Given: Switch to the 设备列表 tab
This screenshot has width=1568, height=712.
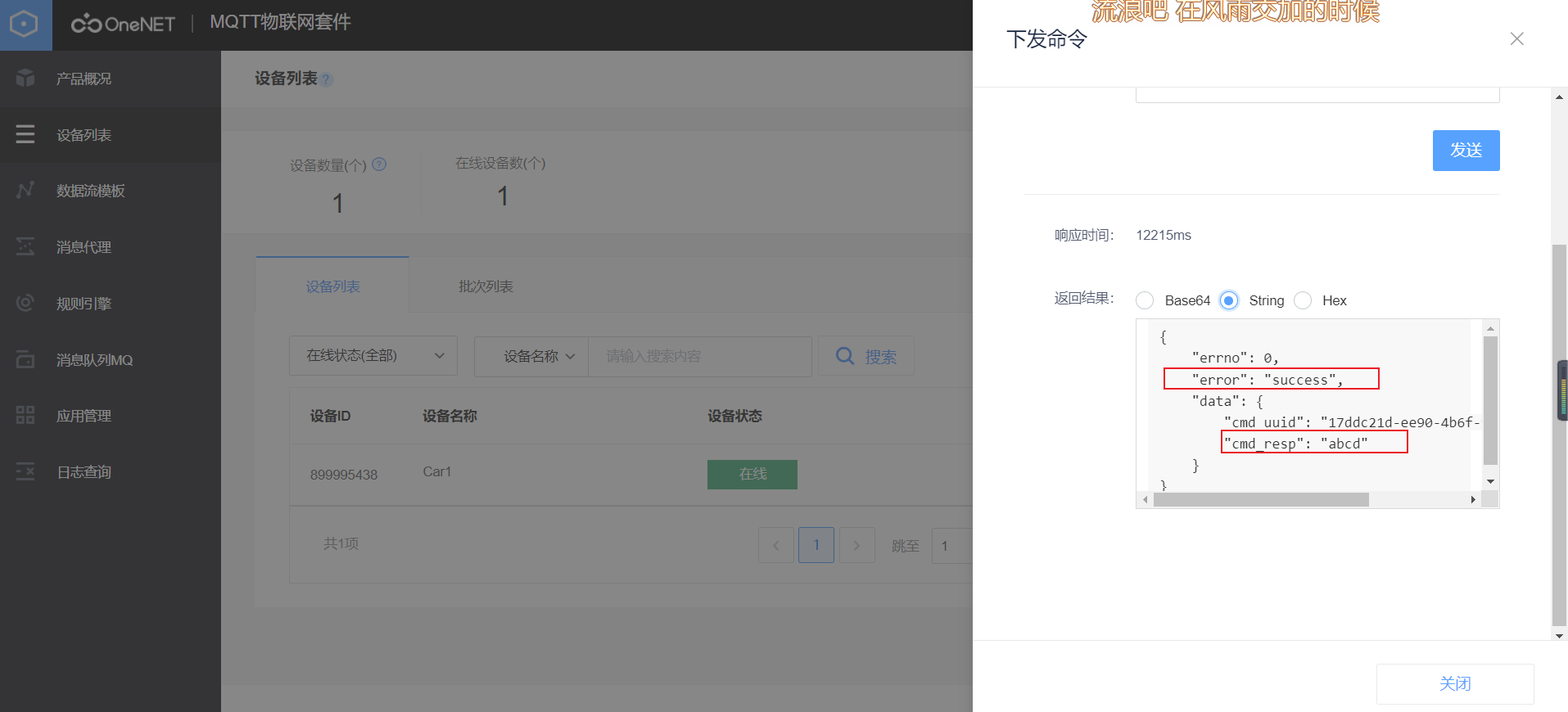Looking at the screenshot, I should (332, 286).
